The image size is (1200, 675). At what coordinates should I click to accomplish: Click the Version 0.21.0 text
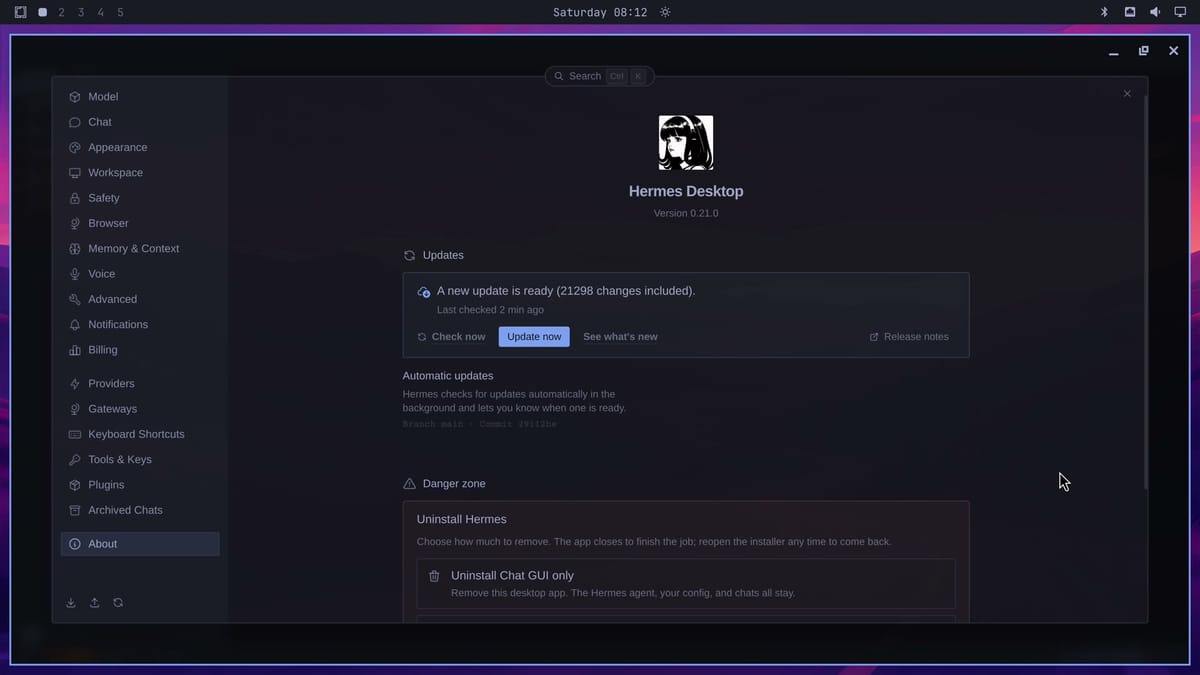coord(686,213)
